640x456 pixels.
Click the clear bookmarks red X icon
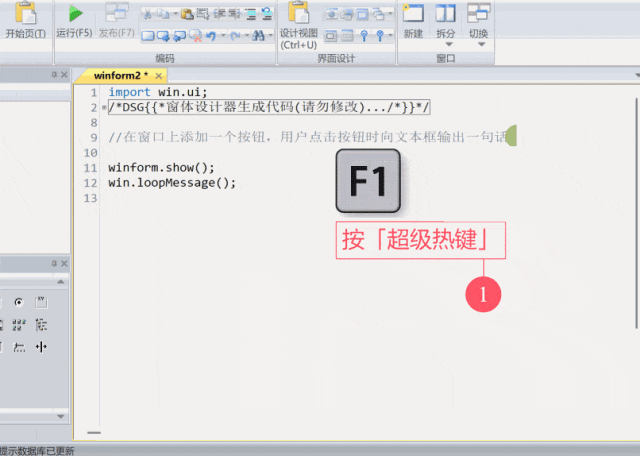click(x=196, y=36)
